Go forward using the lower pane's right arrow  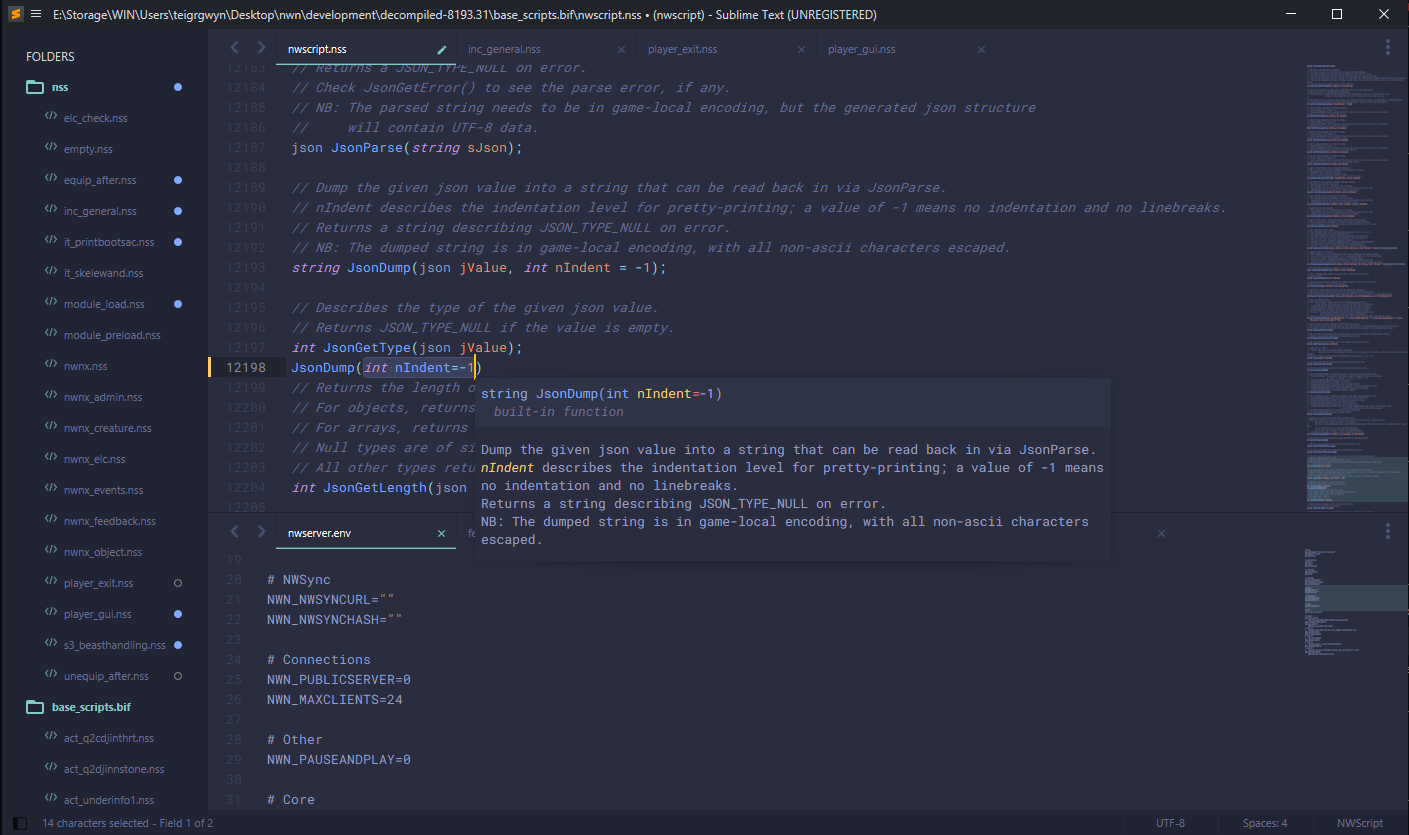[x=261, y=532]
